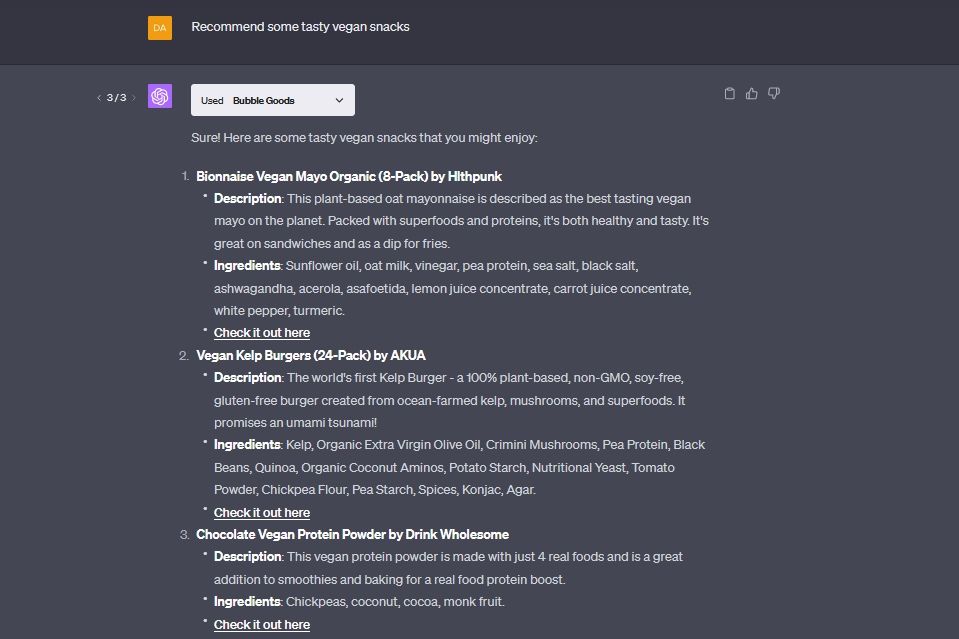Open the Chocolate Protein Powder 'Check it out here' link
Viewport: 959px width, 639px height.
tap(262, 625)
